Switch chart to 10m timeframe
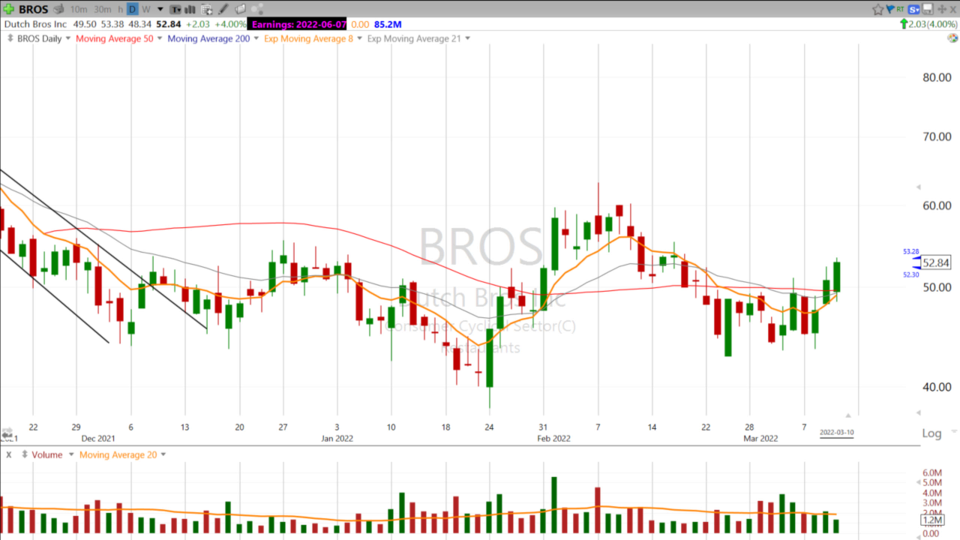Screen dimensions: 960x540 coord(78,9)
